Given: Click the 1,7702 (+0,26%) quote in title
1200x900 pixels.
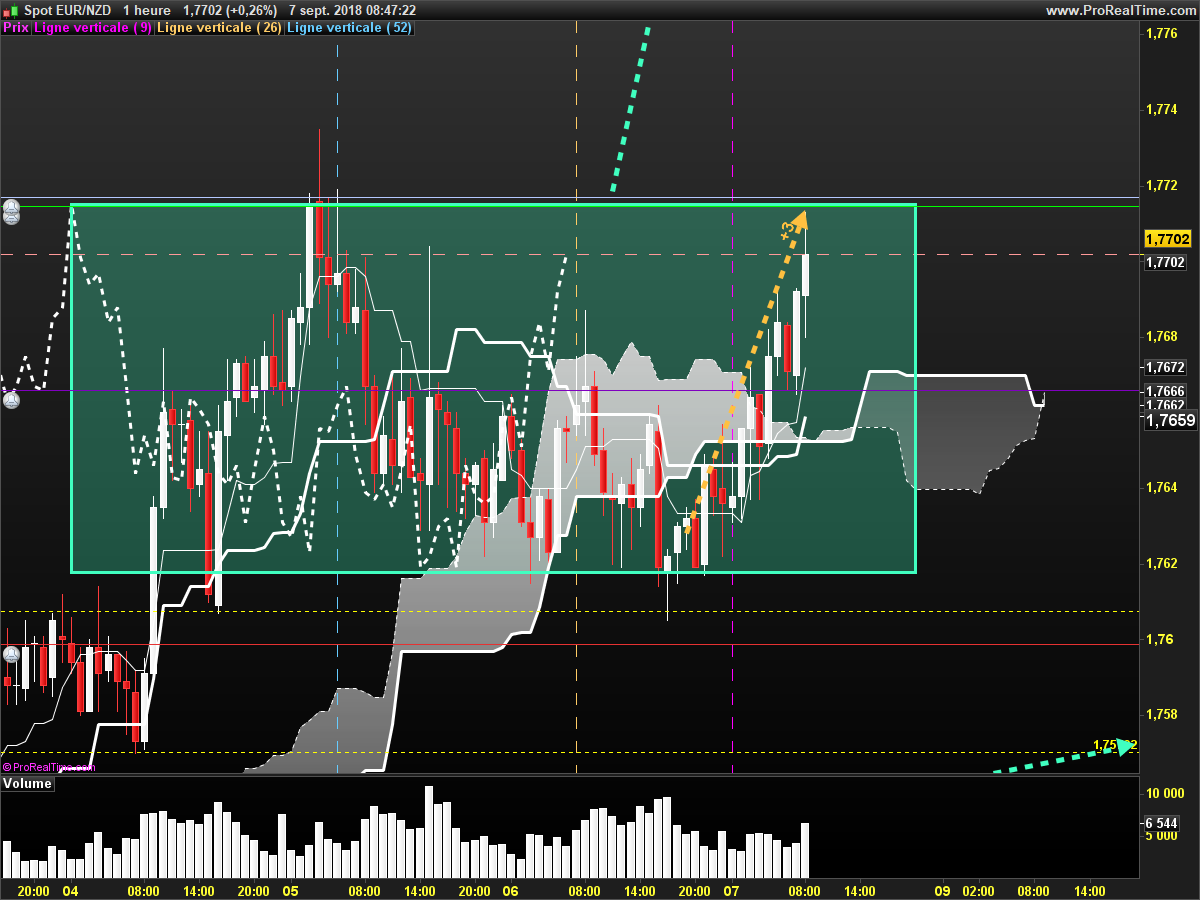Looking at the screenshot, I should [230, 10].
